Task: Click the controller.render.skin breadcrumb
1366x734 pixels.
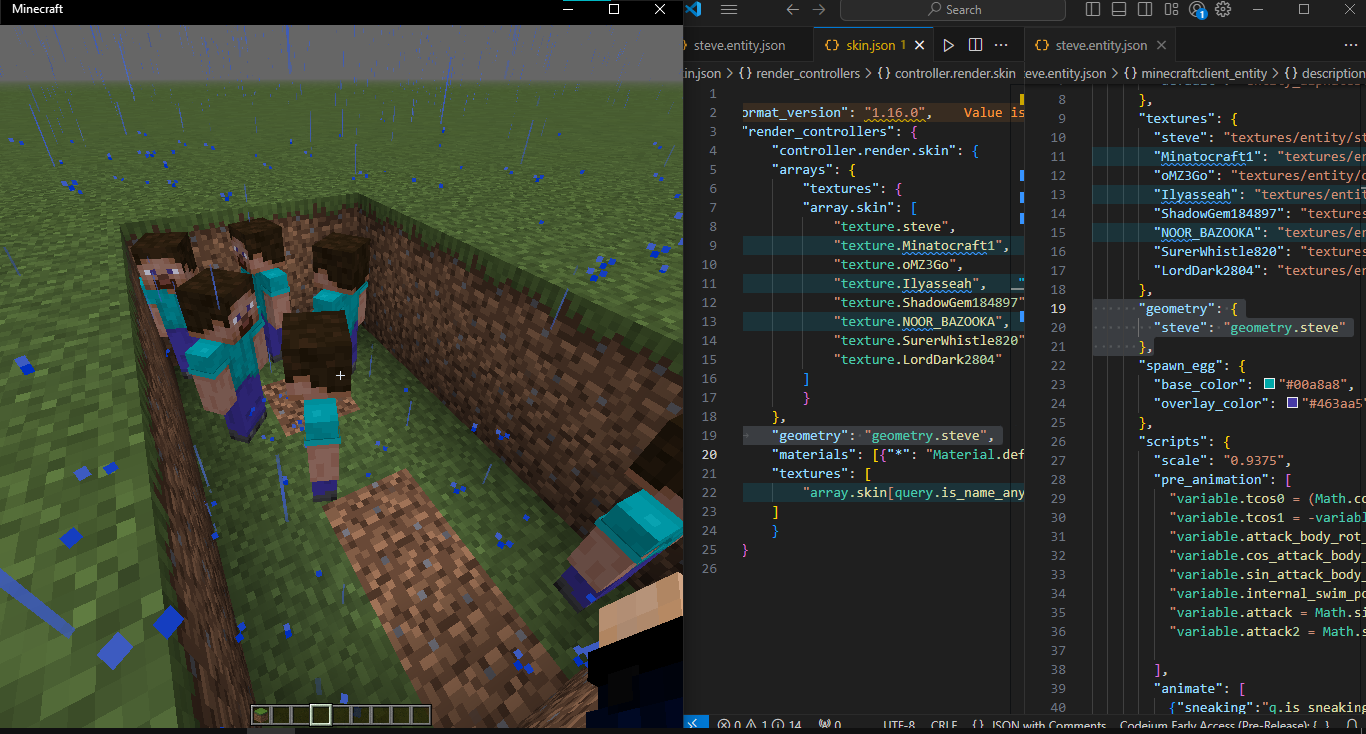Action: pos(946,73)
